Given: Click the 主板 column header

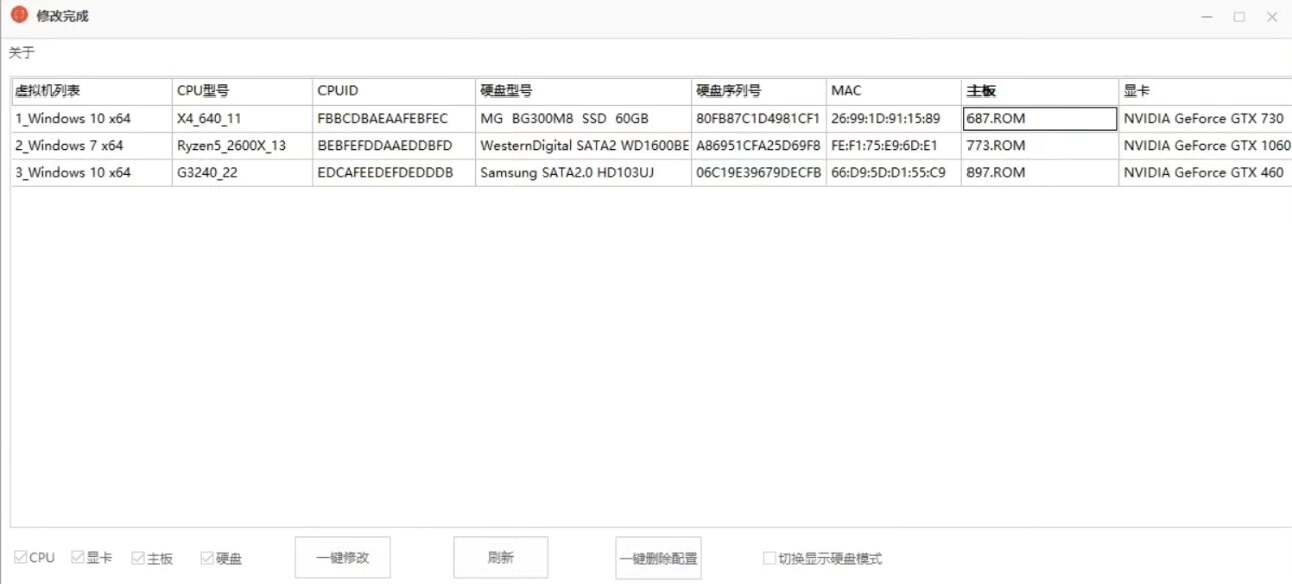Looking at the screenshot, I should [1040, 91].
